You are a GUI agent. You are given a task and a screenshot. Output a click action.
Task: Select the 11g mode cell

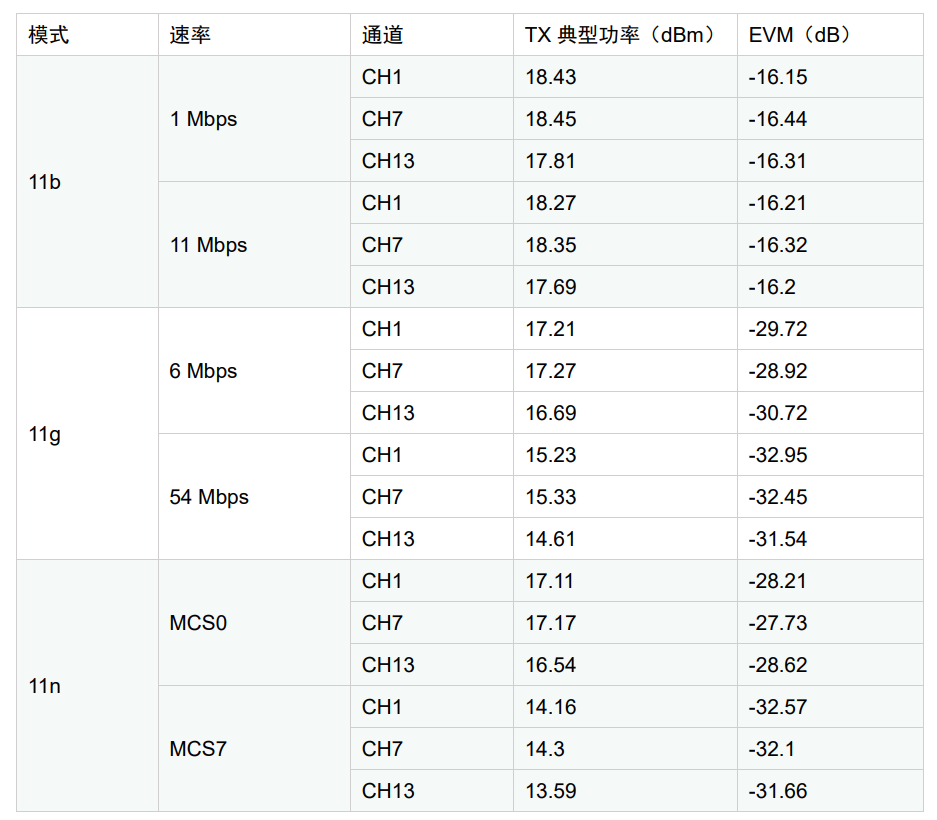(x=87, y=434)
